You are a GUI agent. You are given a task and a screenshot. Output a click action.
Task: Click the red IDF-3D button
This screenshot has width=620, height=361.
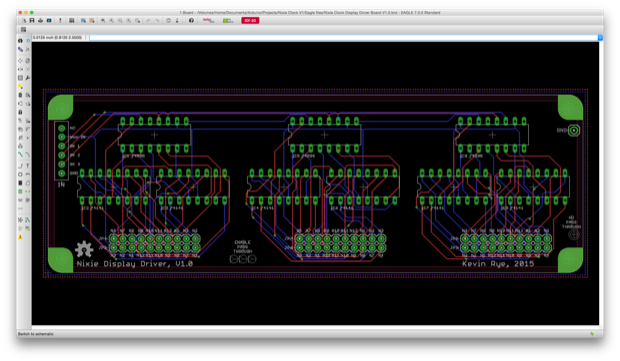click(250, 21)
